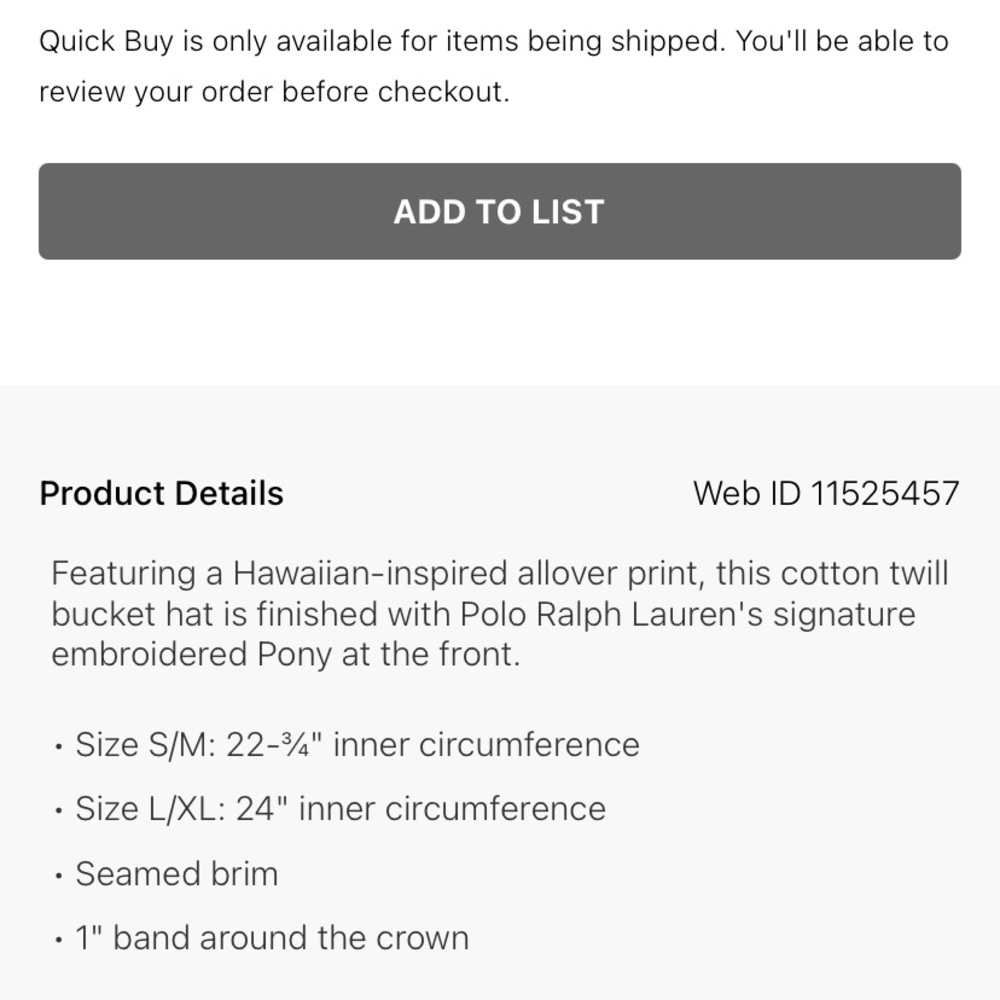Click the product description paragraph

pos(500,613)
